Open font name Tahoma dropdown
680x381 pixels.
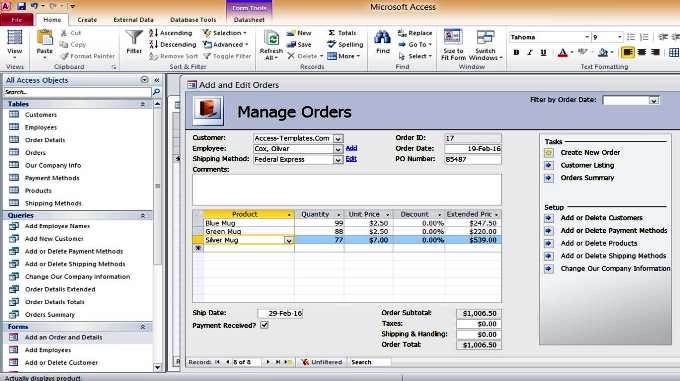click(587, 37)
